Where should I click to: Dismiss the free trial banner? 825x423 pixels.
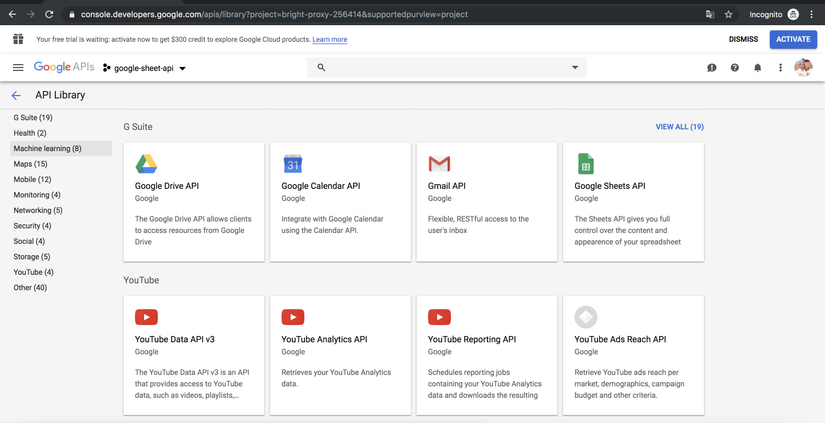[743, 39]
